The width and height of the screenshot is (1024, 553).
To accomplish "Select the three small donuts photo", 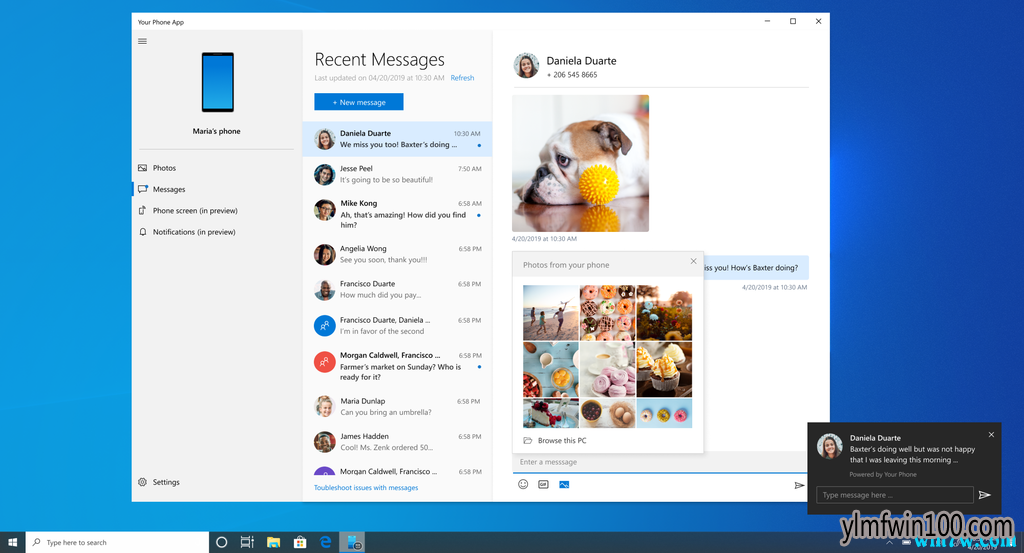I will pyautogui.click(x=664, y=413).
